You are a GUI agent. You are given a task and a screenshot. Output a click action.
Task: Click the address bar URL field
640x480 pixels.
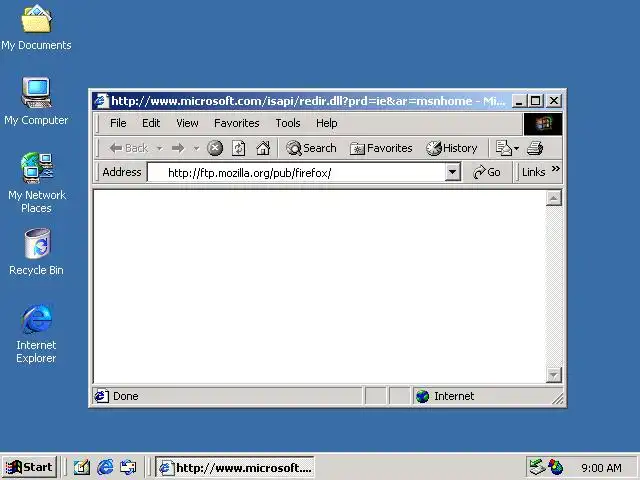tap(297, 172)
